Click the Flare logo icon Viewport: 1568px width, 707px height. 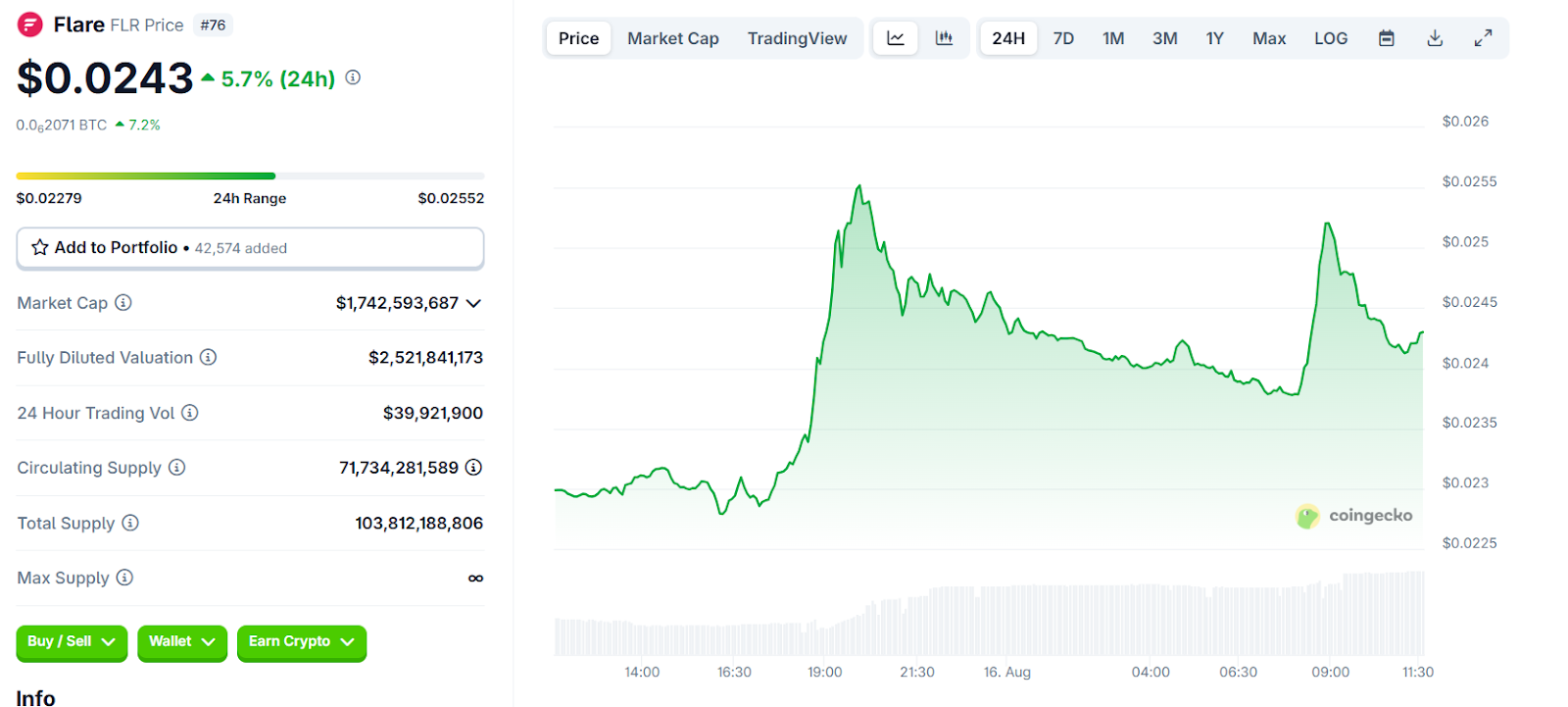pyautogui.click(x=30, y=25)
